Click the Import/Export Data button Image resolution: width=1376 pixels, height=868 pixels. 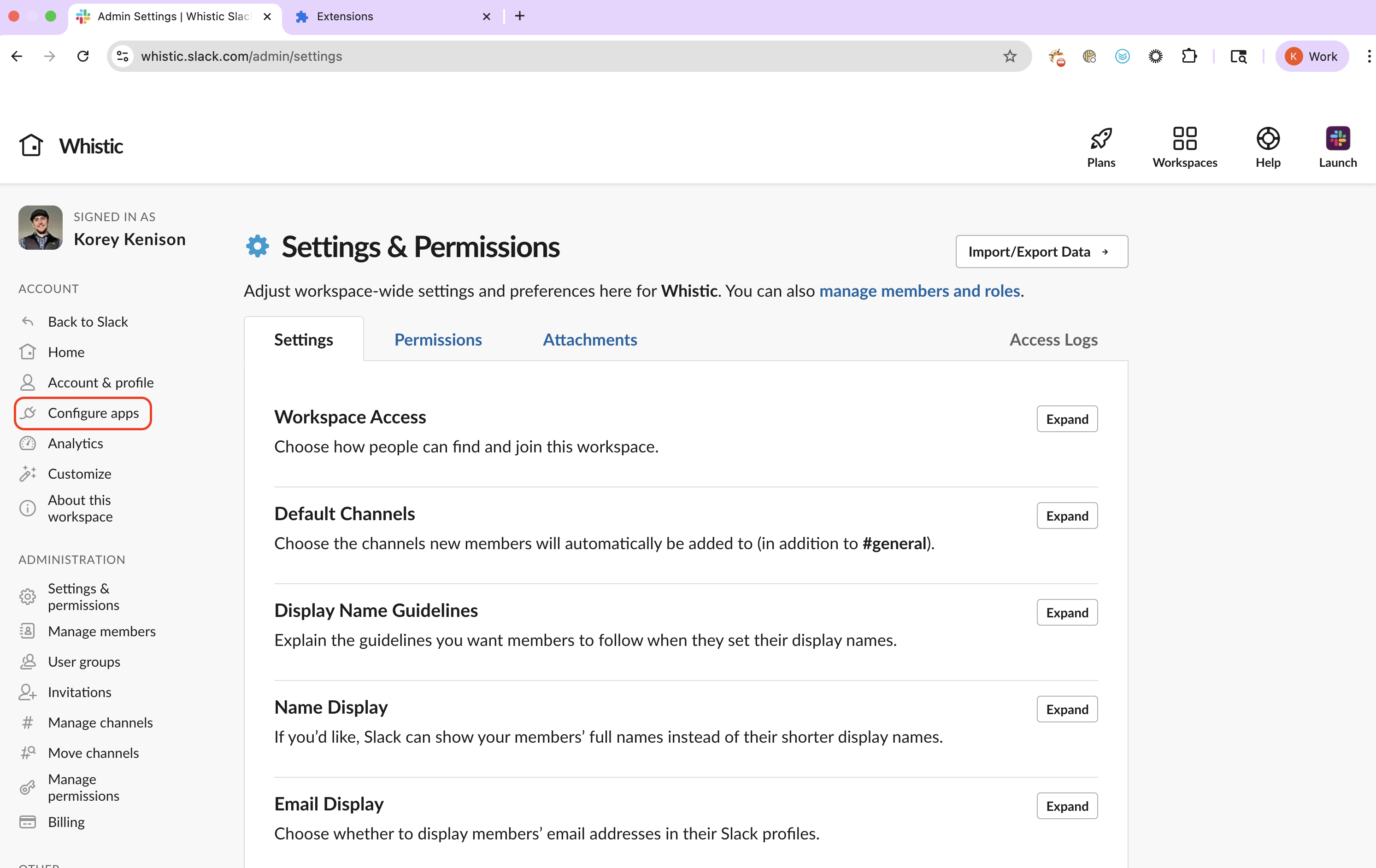1041,252
